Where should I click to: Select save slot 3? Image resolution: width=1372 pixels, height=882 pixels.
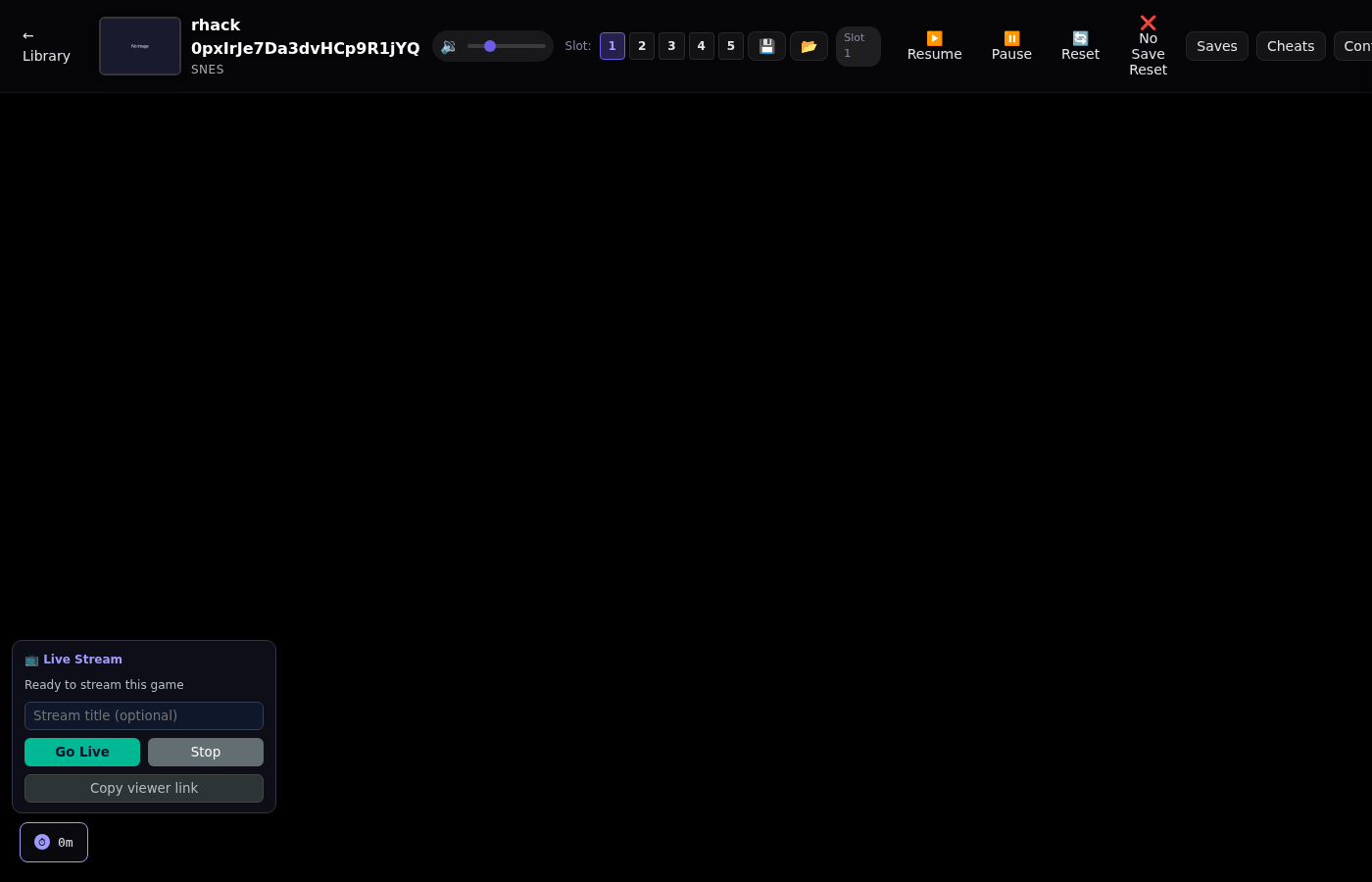[671, 46]
